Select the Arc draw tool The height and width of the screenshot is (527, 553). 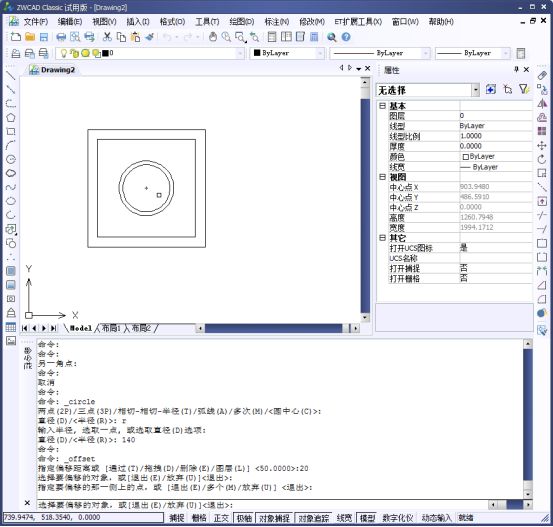[11, 145]
